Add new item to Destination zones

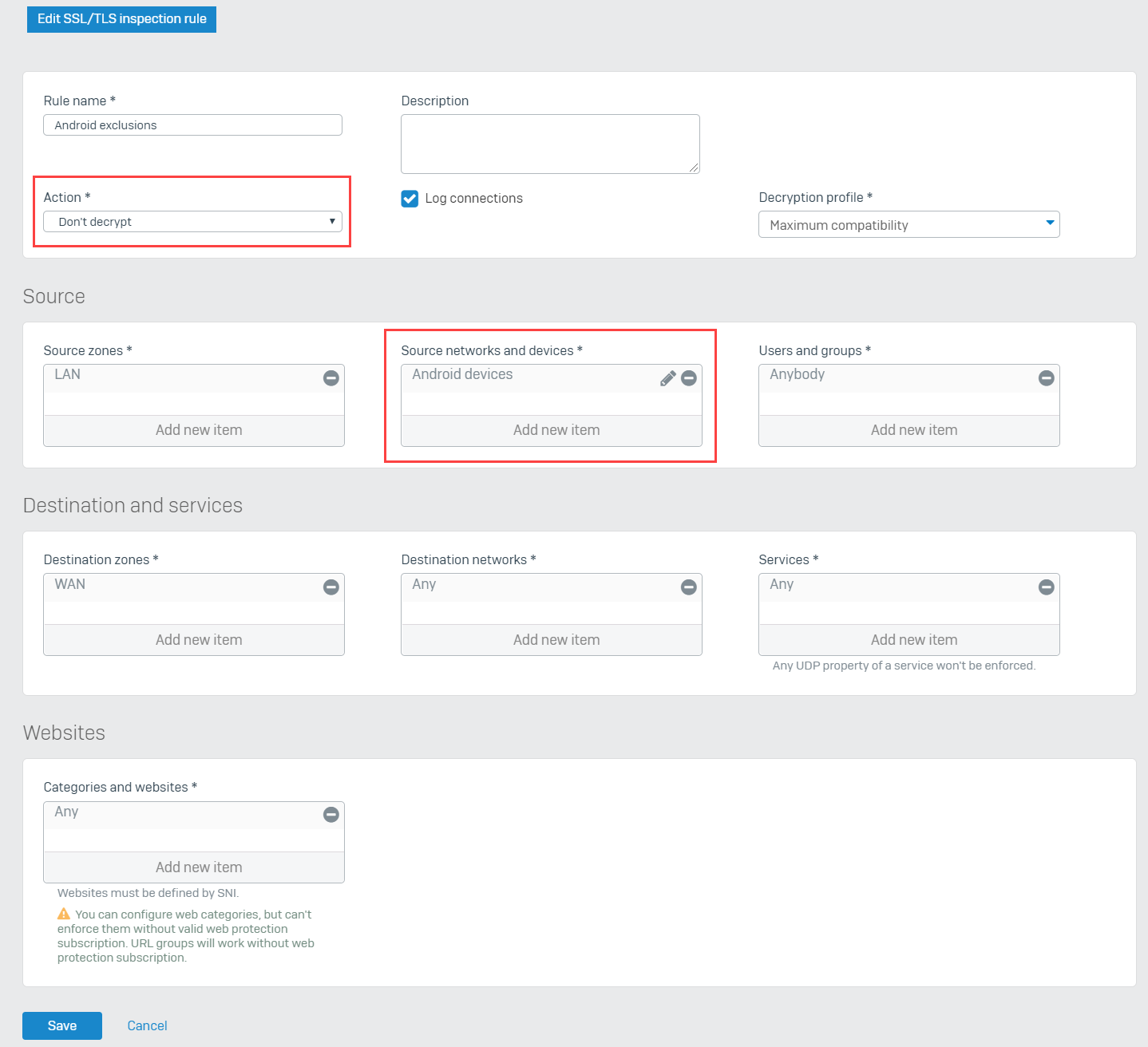coord(193,639)
